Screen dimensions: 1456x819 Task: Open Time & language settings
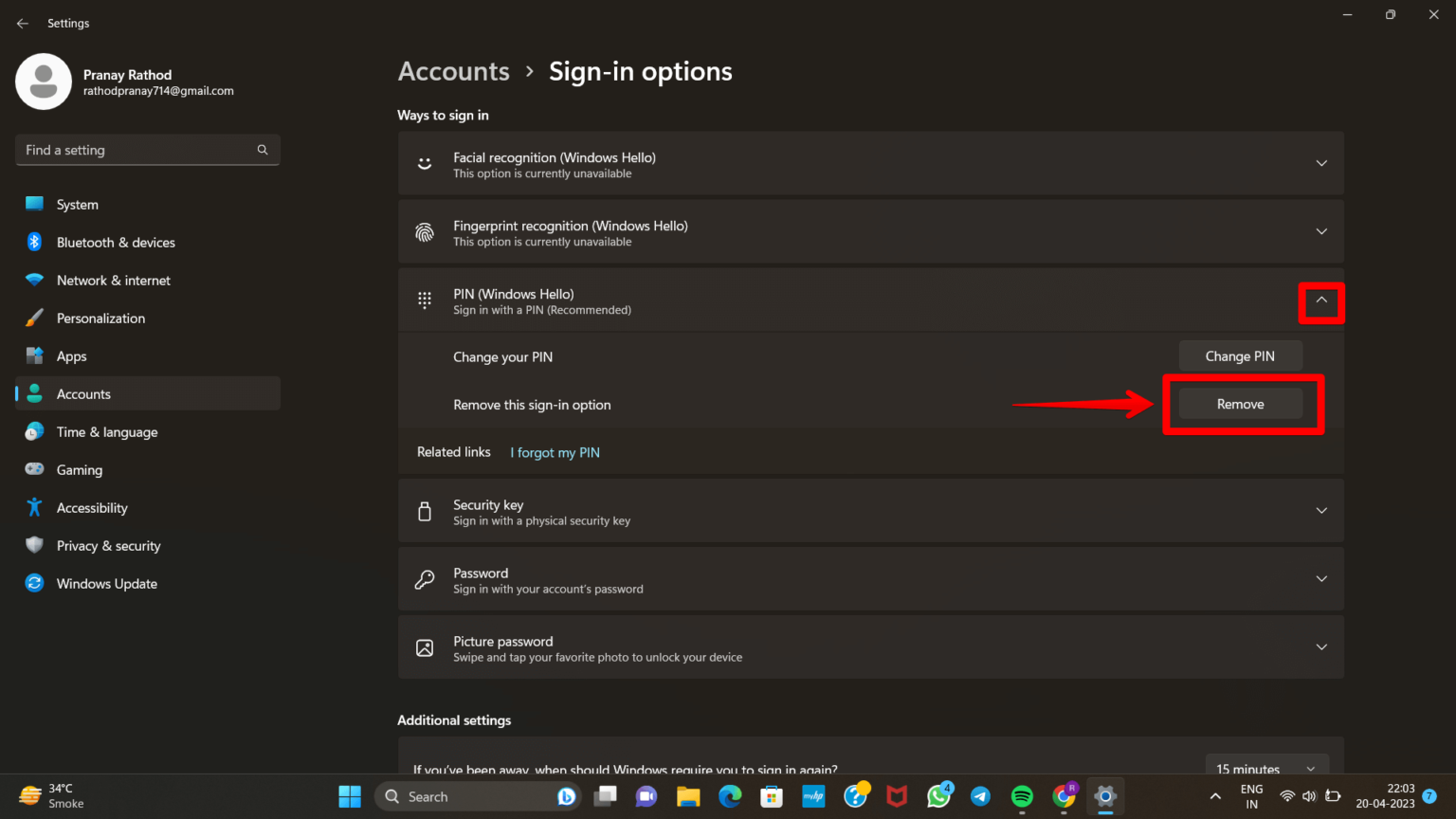[x=106, y=431]
